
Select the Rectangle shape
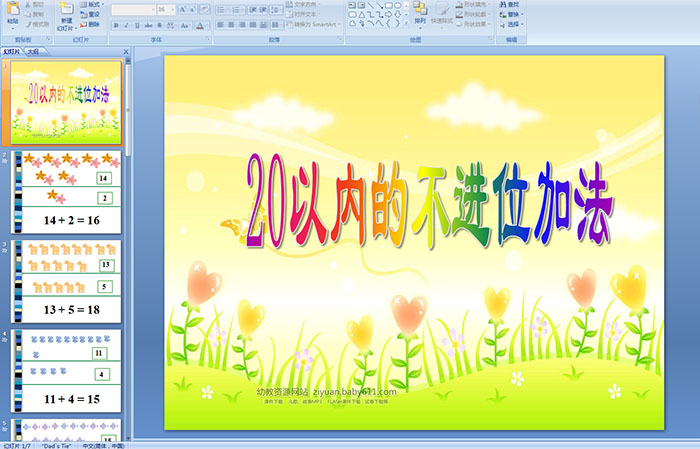[388, 5]
